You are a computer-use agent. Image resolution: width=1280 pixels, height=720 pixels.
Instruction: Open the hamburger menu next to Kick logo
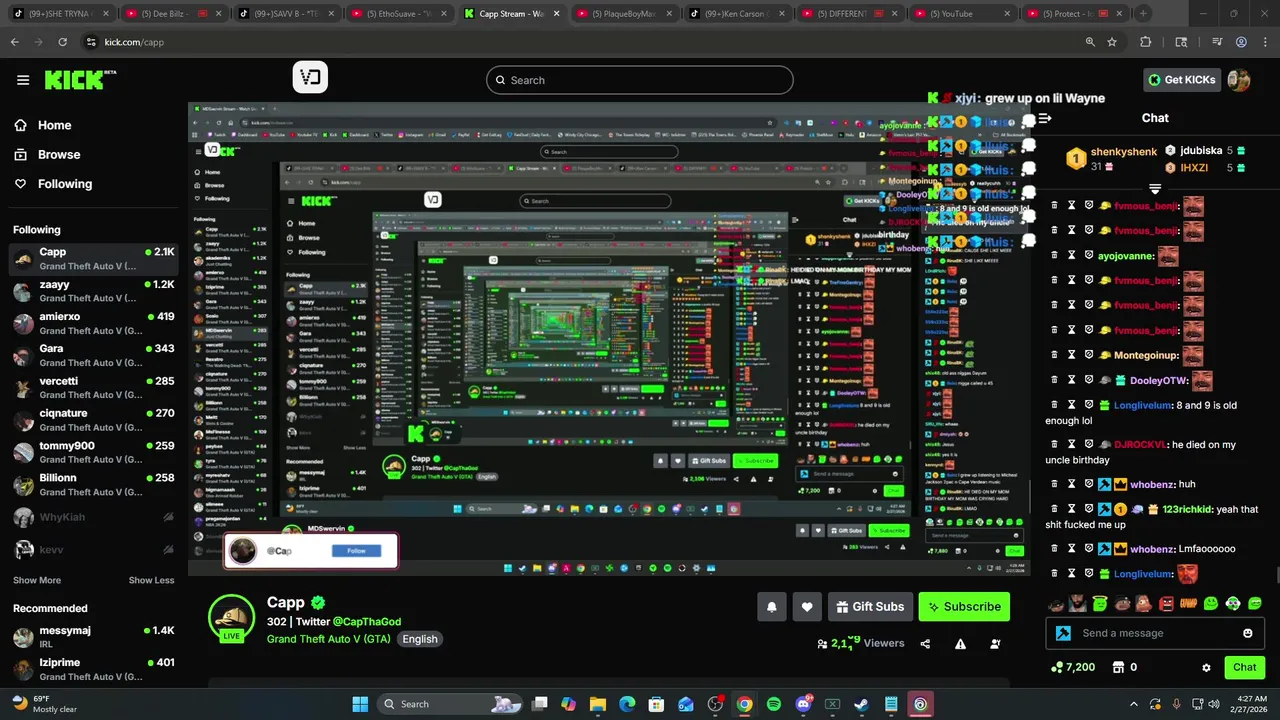tap(23, 80)
